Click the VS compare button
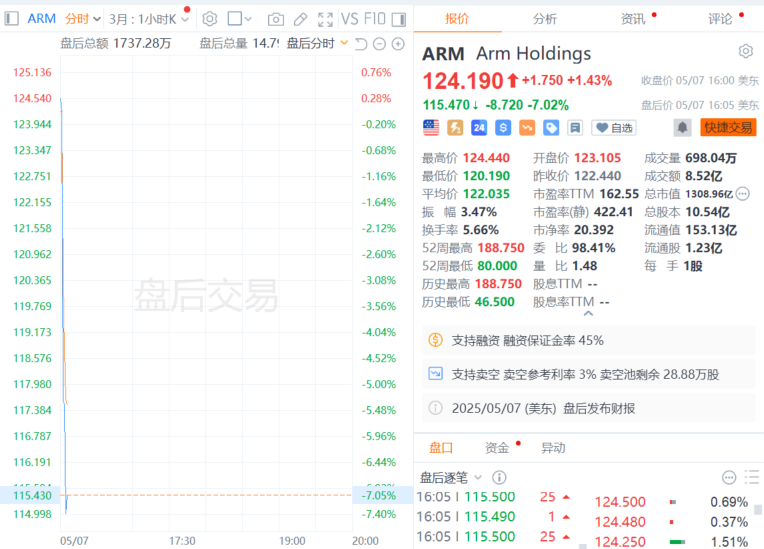This screenshot has width=764, height=549. (x=349, y=19)
